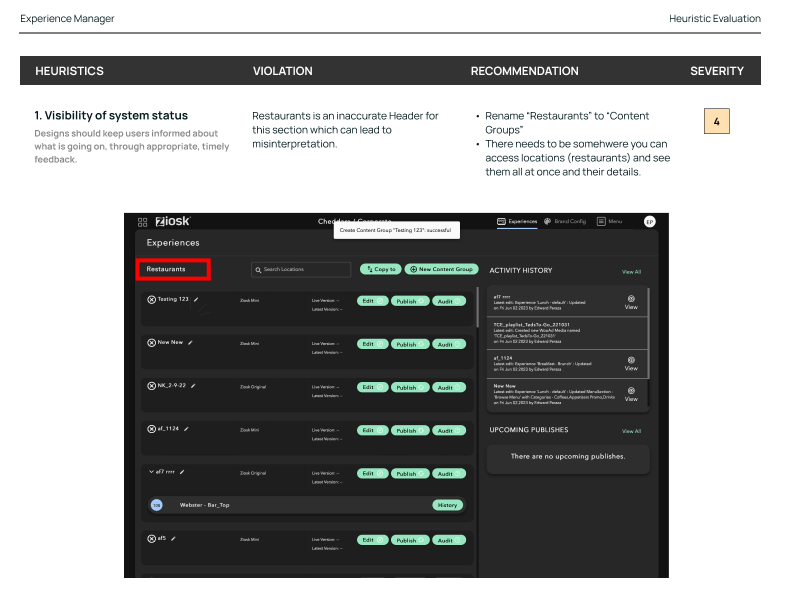Click the X circle icon for af_1124
Screen dimensions: 792x612
click(x=151, y=429)
